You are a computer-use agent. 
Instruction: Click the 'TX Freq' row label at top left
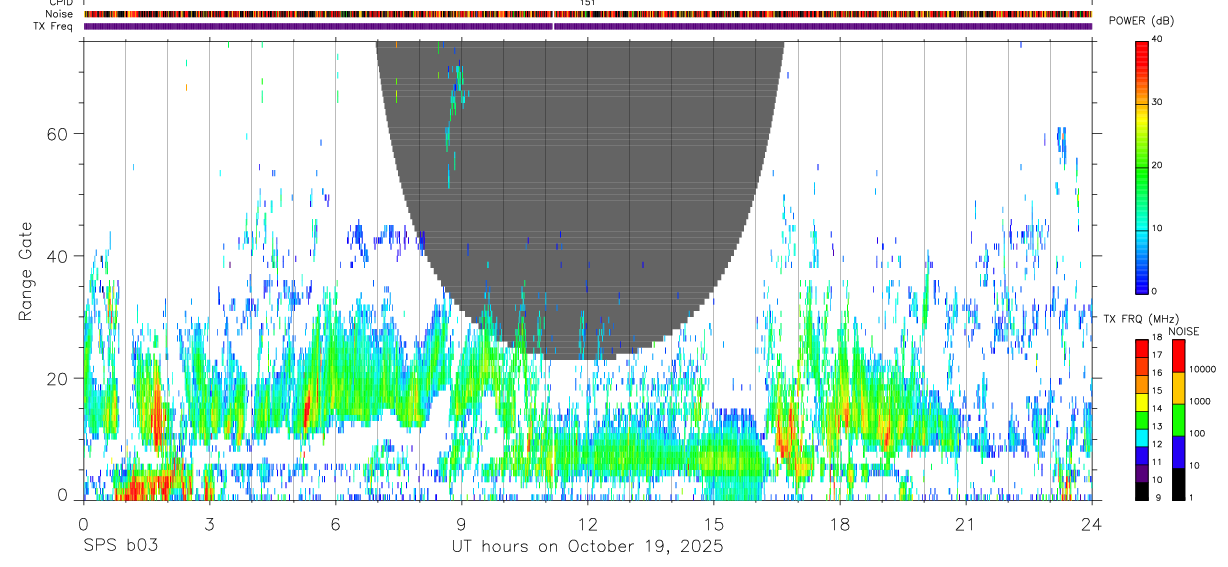pyautogui.click(x=54, y=26)
